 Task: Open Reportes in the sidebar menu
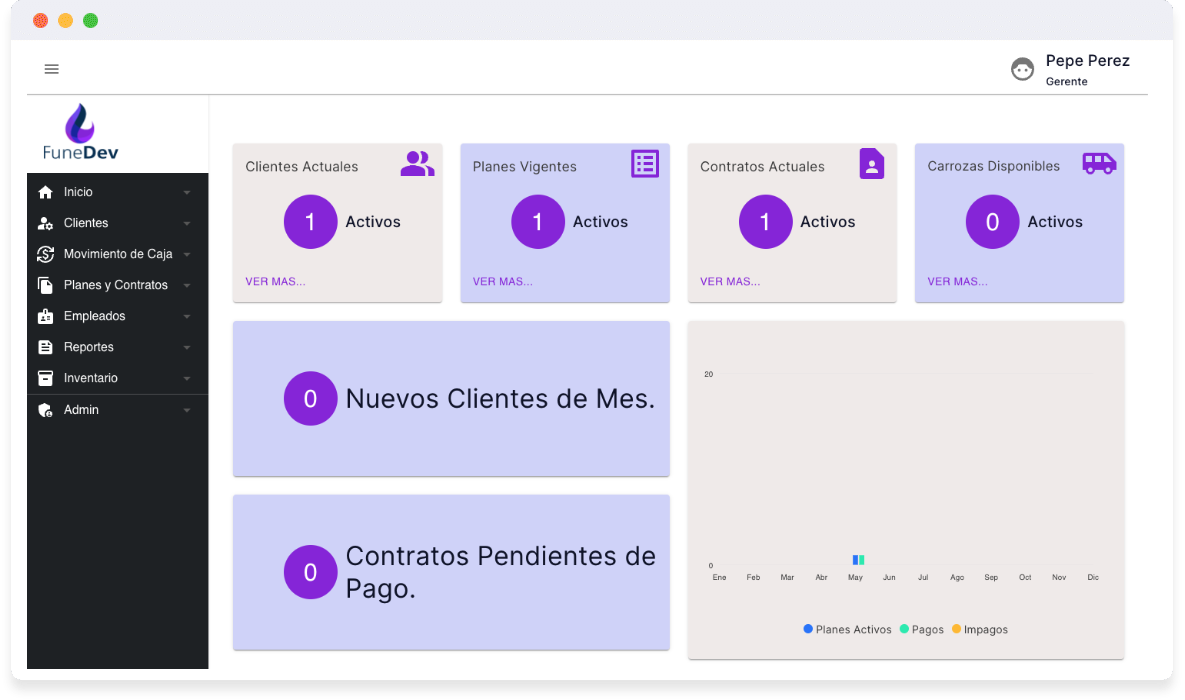(88, 347)
